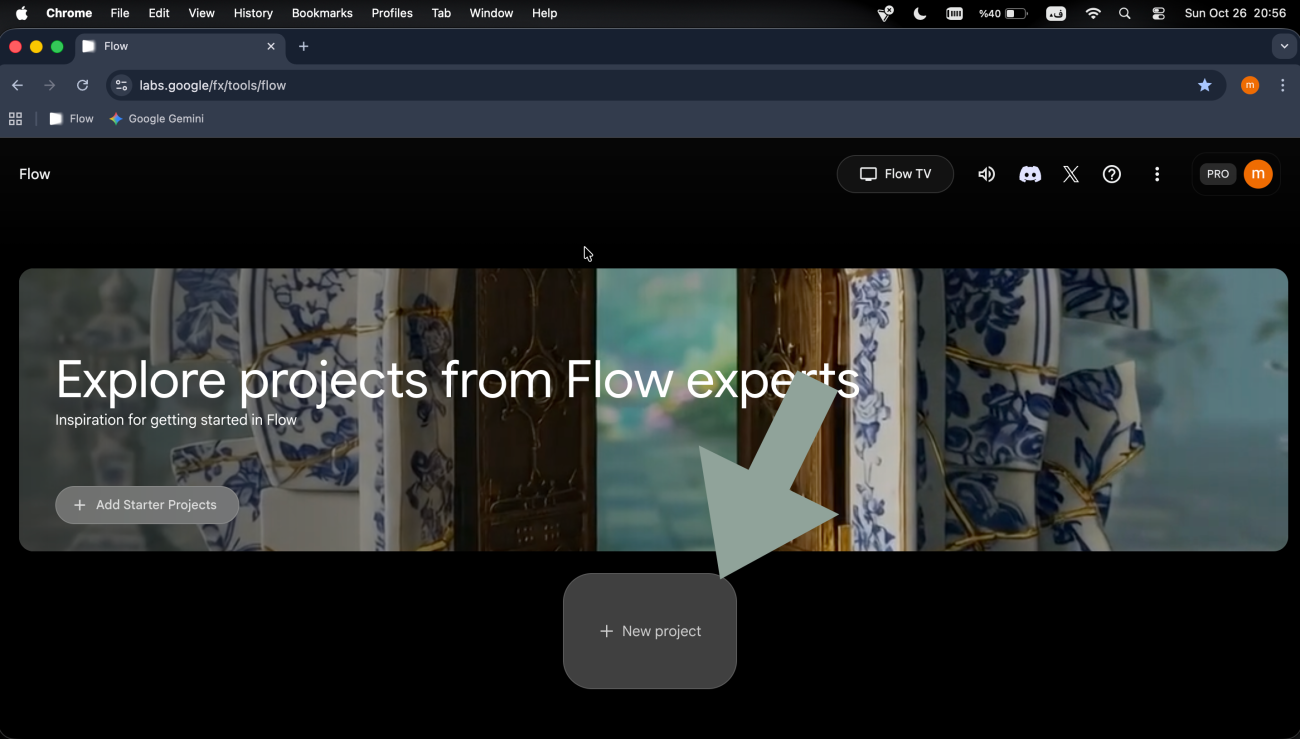1300x739 pixels.
Task: Bookmark page with the star icon
Action: pyautogui.click(x=1204, y=86)
